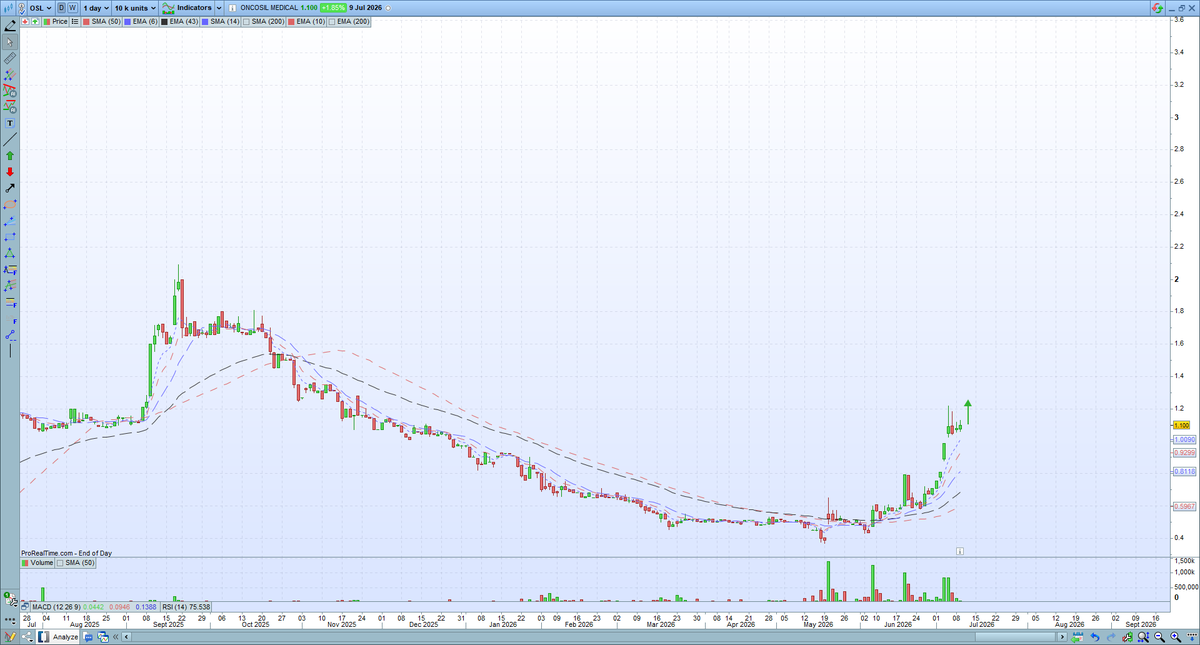Viewport: 1200px width, 645px height.
Task: Enable the SMA (200) indicator
Action: pyautogui.click(x=263, y=21)
